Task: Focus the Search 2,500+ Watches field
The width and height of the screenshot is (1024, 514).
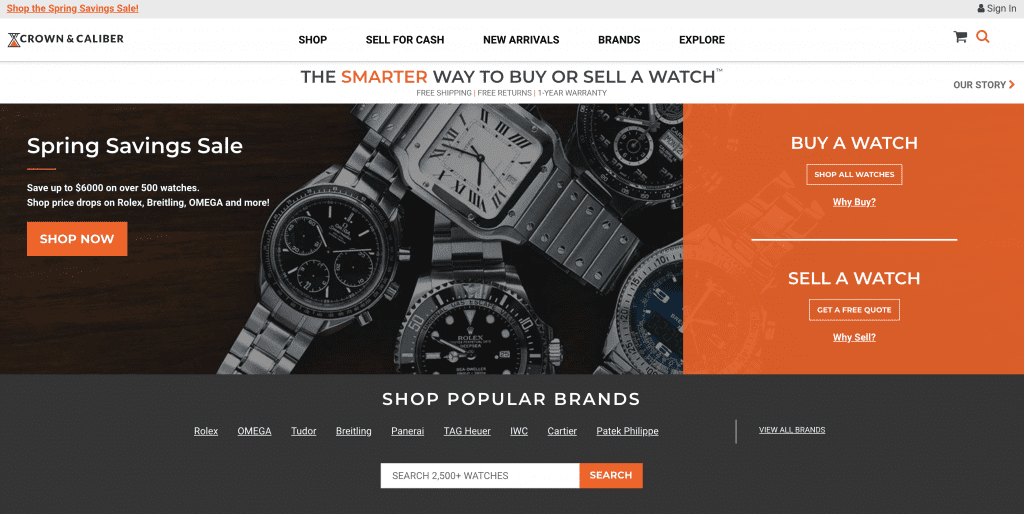Action: 480,475
